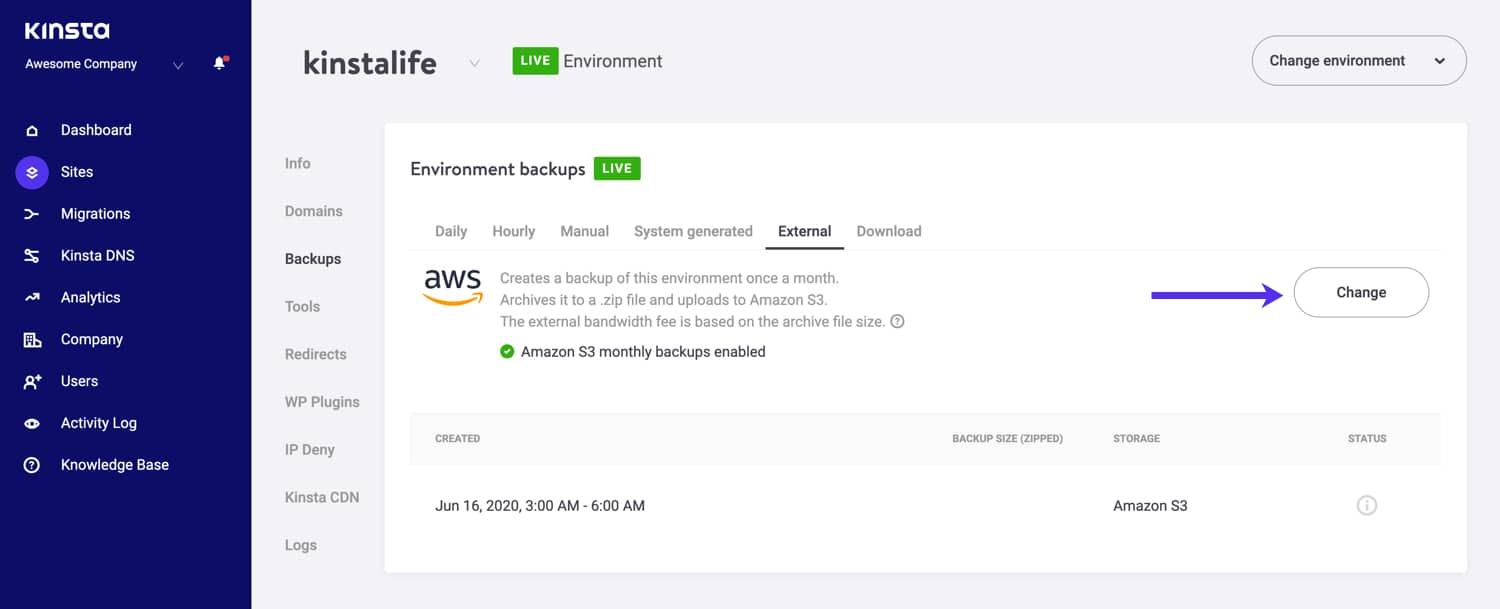The image size is (1500, 609).
Task: Click the LIVE badge beside Environment backups
Action: pyautogui.click(x=617, y=169)
